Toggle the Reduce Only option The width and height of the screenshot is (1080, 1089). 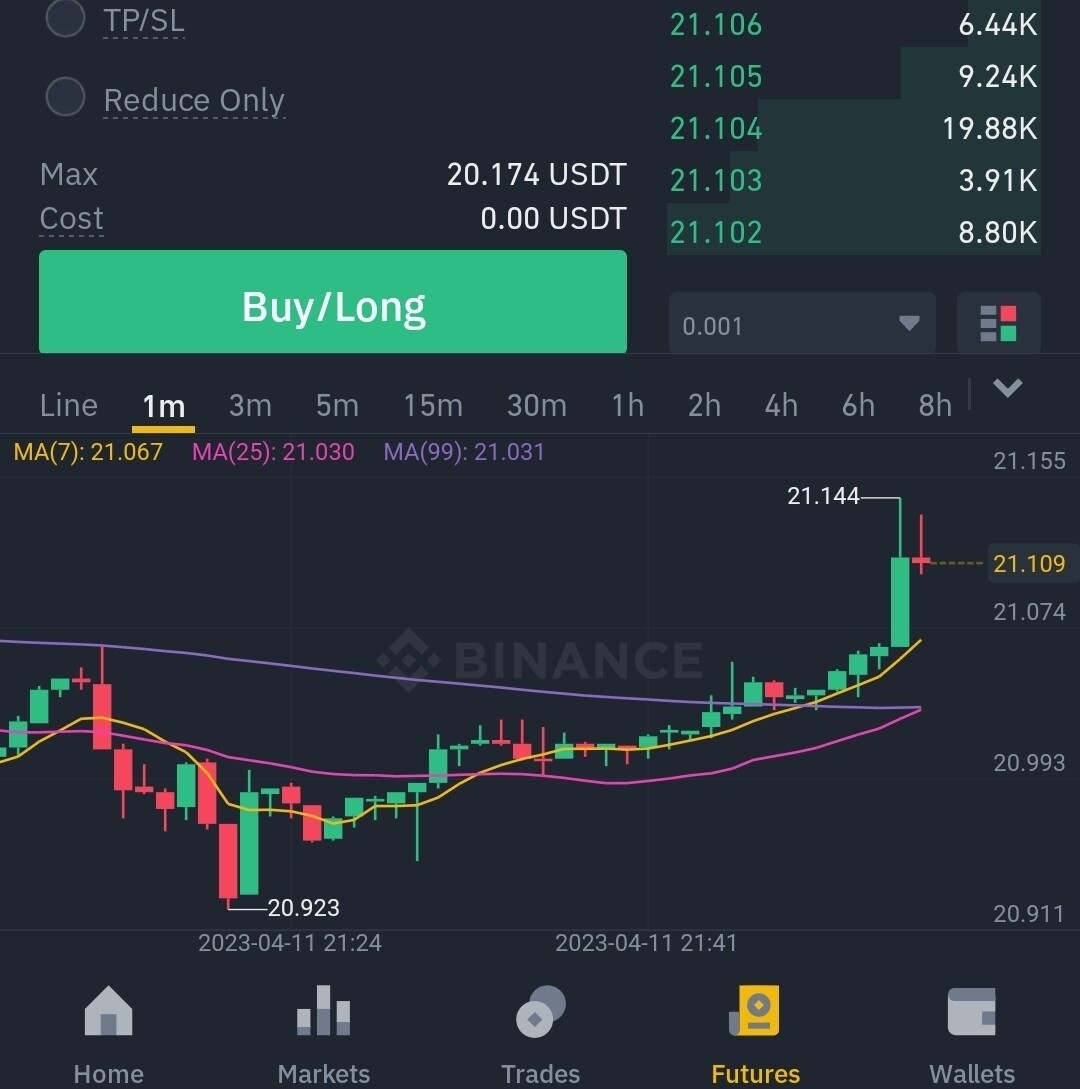point(66,98)
